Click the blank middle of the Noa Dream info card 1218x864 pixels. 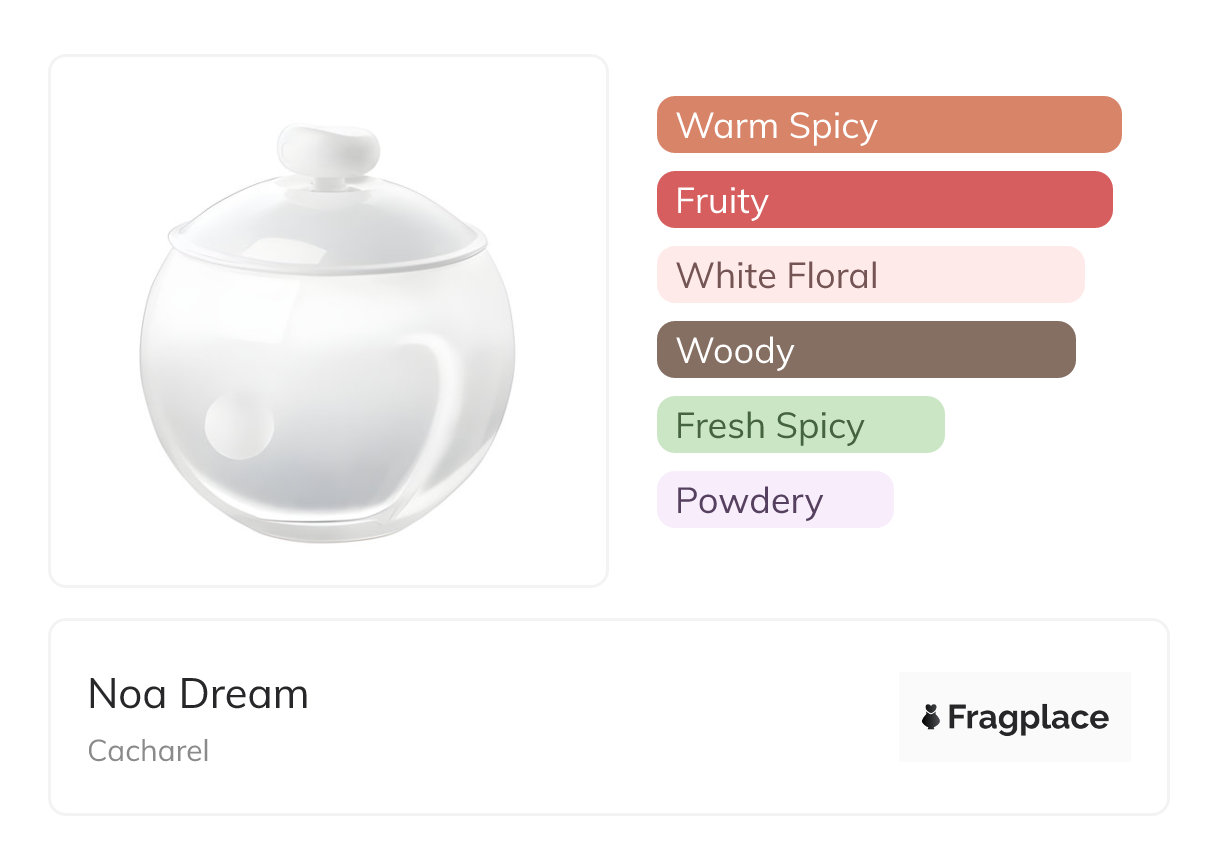600,717
